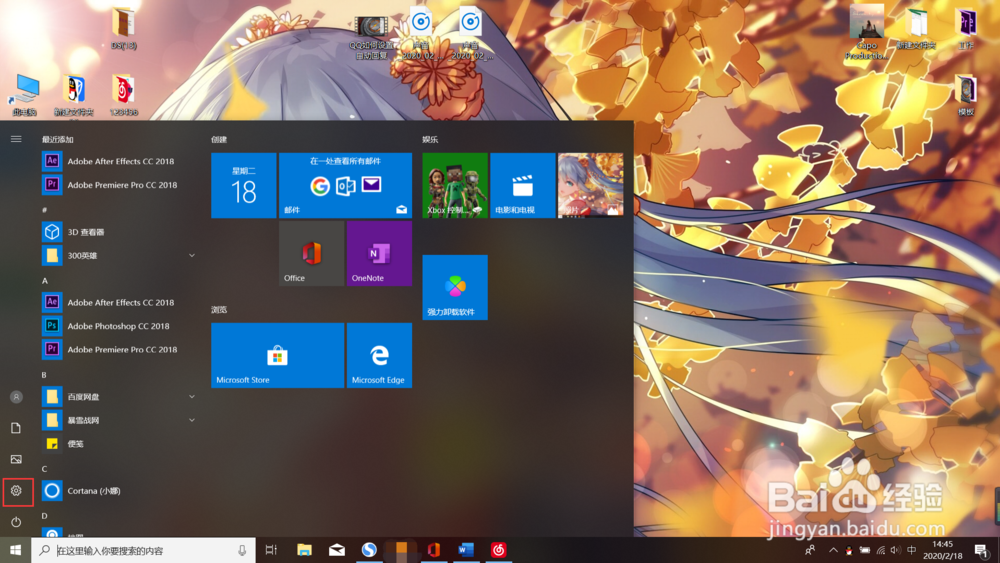The width and height of the screenshot is (1000, 563).
Task: Open the 邮件 mail tile
Action: tap(345, 186)
